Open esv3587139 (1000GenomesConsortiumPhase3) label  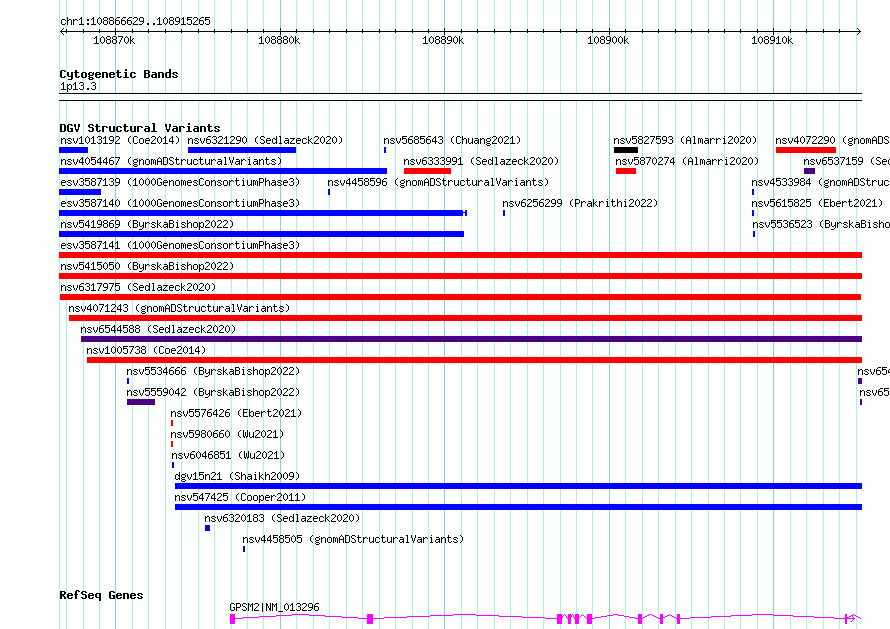tap(180, 182)
